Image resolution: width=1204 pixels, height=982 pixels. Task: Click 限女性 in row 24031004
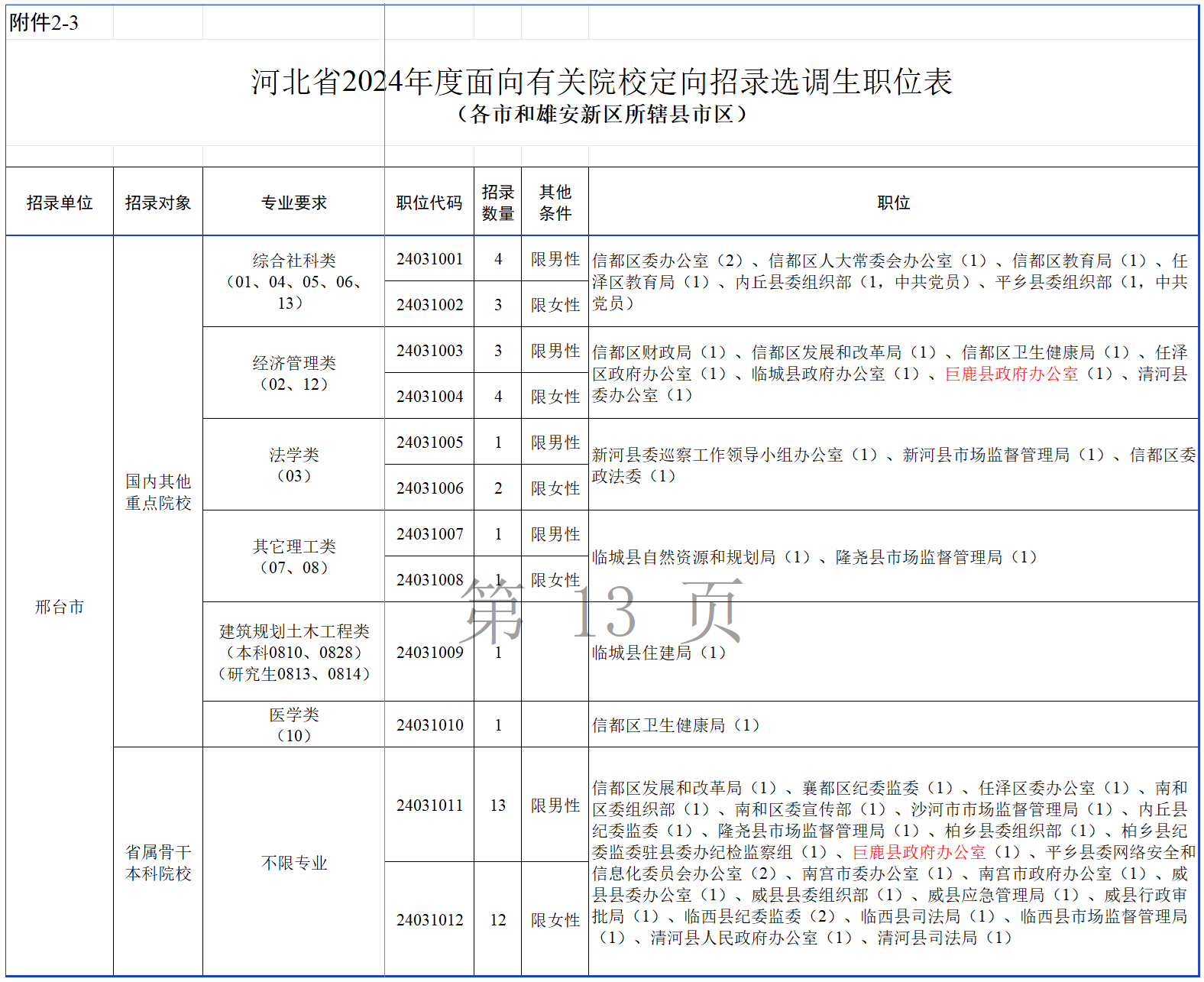pyautogui.click(x=555, y=397)
